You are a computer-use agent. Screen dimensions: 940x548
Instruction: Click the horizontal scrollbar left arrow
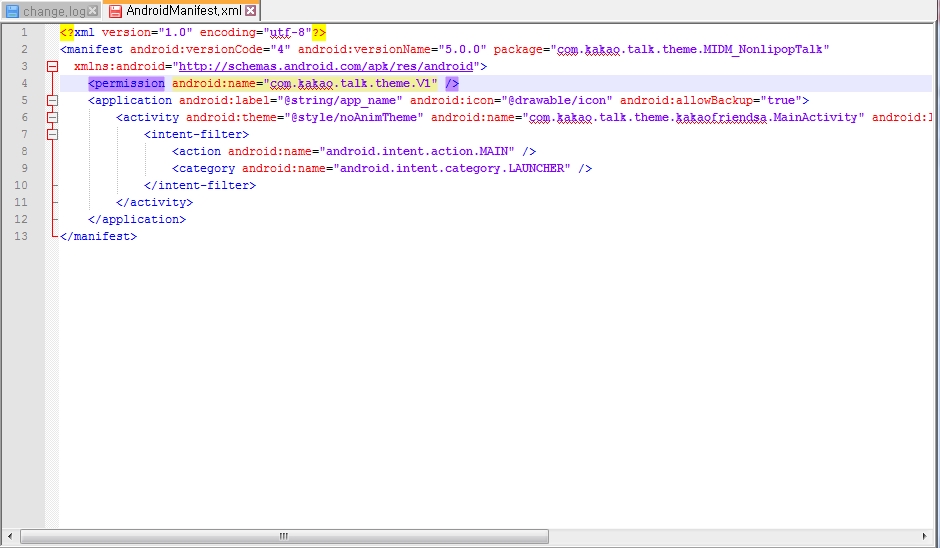point(10,538)
